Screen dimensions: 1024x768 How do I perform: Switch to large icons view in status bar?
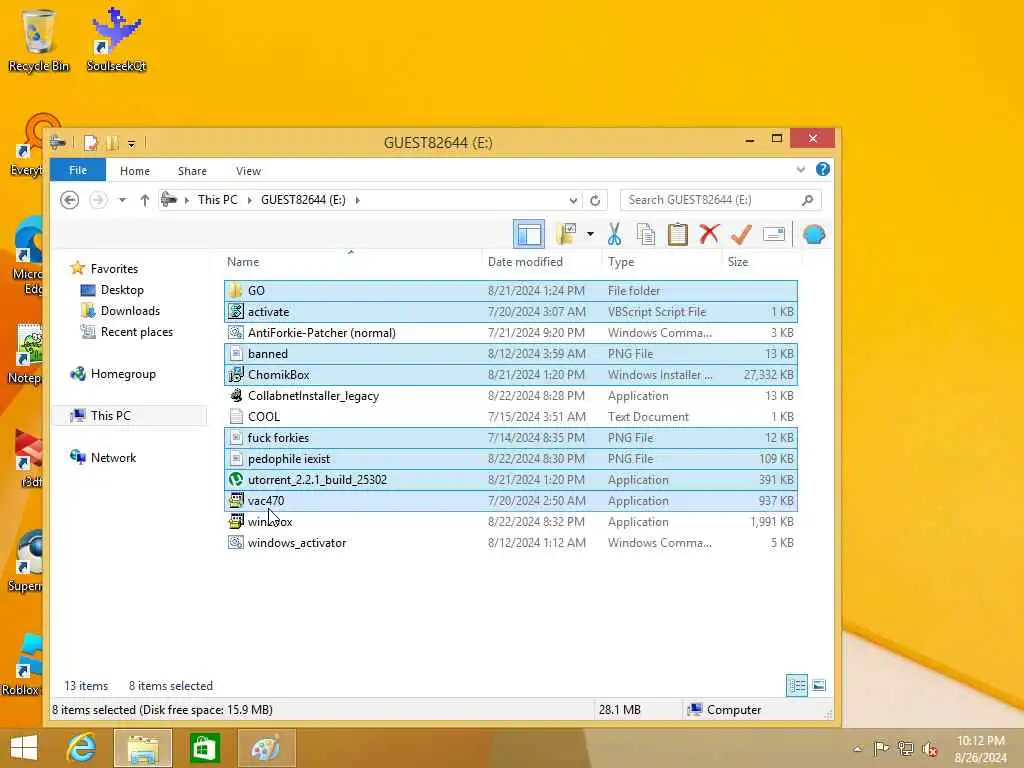coord(818,685)
